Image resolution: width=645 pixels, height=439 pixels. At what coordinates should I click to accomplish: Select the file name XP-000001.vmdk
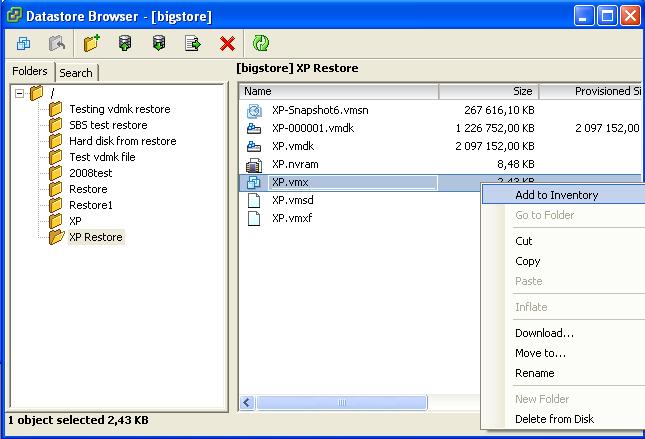(x=313, y=128)
